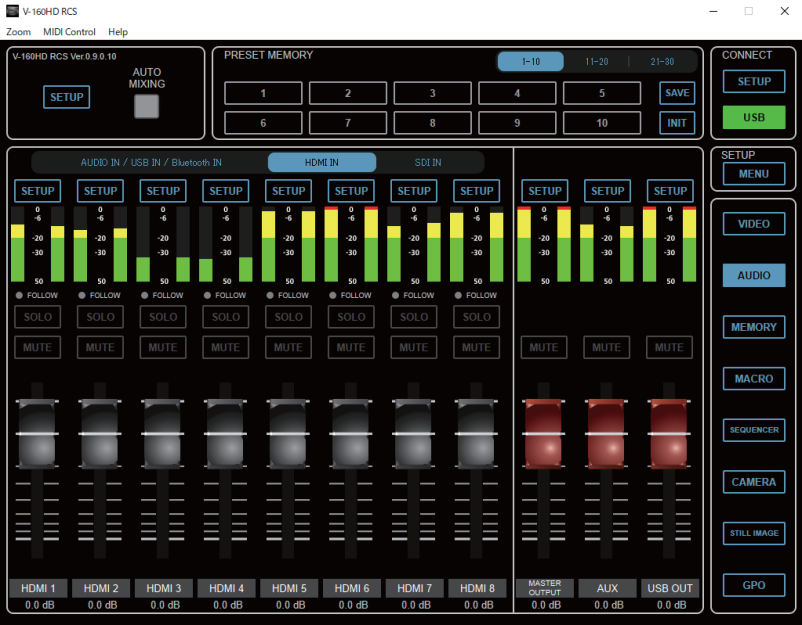Viewport: 802px width, 625px height.
Task: Click the red AUX fader
Action: (x=607, y=434)
